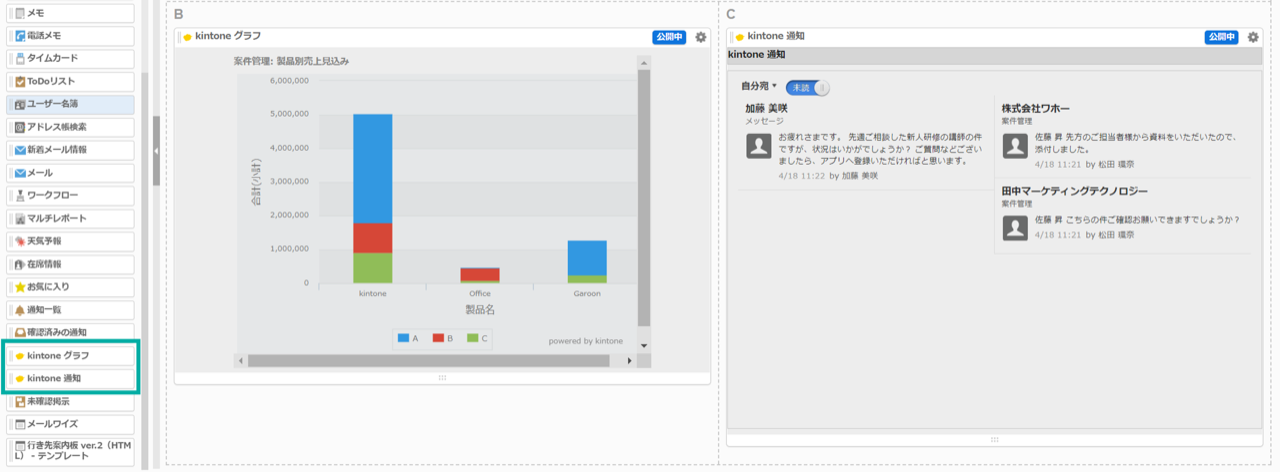This screenshot has width=1280, height=472.
Task: Click the blue segment of Garoon bar
Action: point(587,258)
